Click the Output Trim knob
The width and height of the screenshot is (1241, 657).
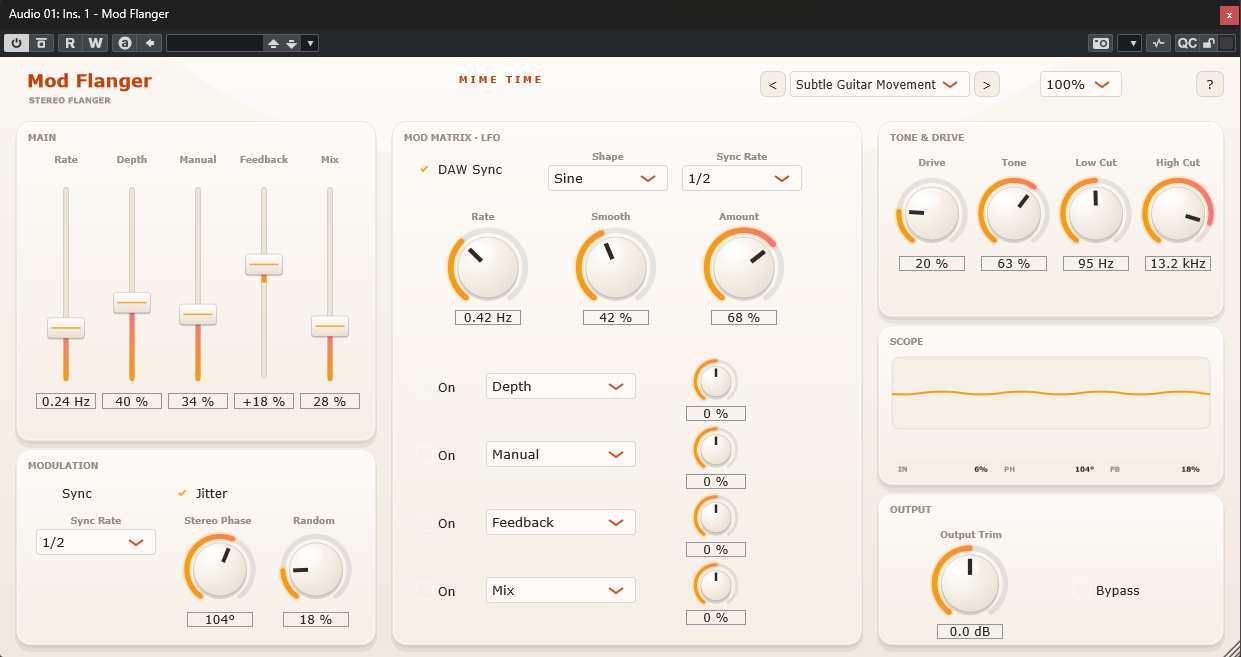[970, 584]
